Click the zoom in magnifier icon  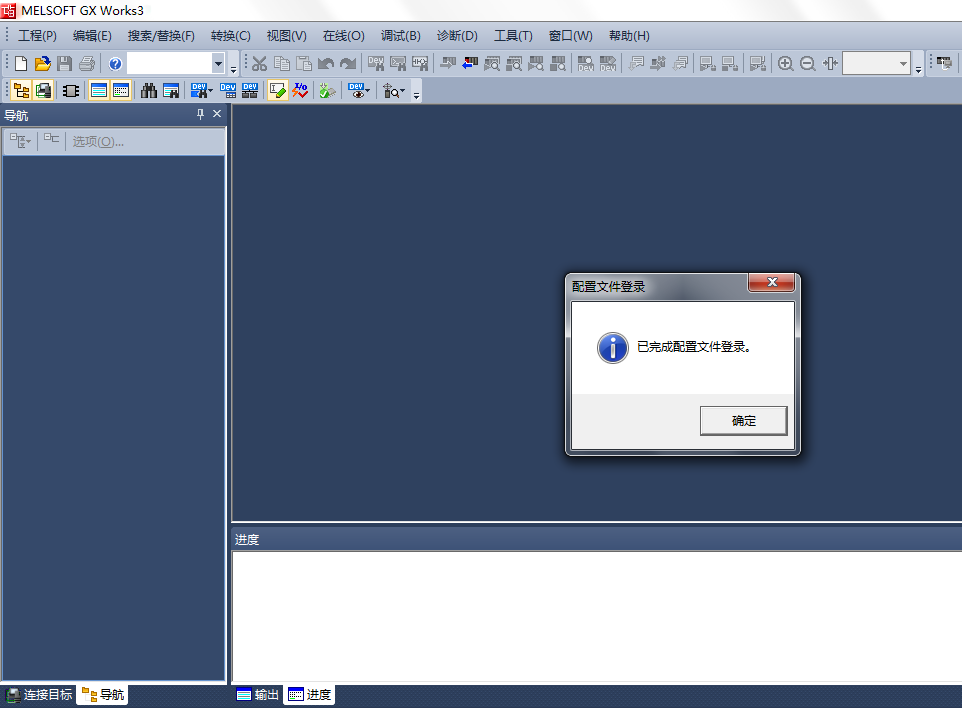786,64
